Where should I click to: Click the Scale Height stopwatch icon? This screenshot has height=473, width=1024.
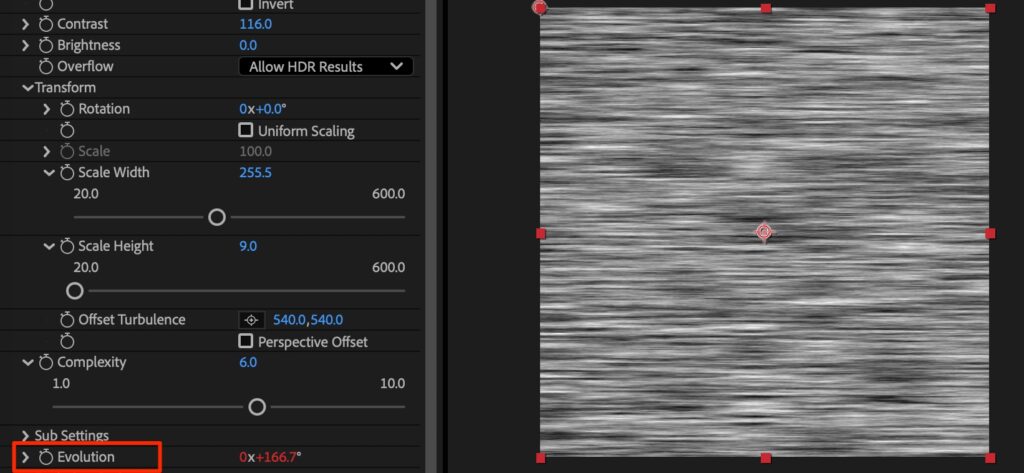pos(67,246)
